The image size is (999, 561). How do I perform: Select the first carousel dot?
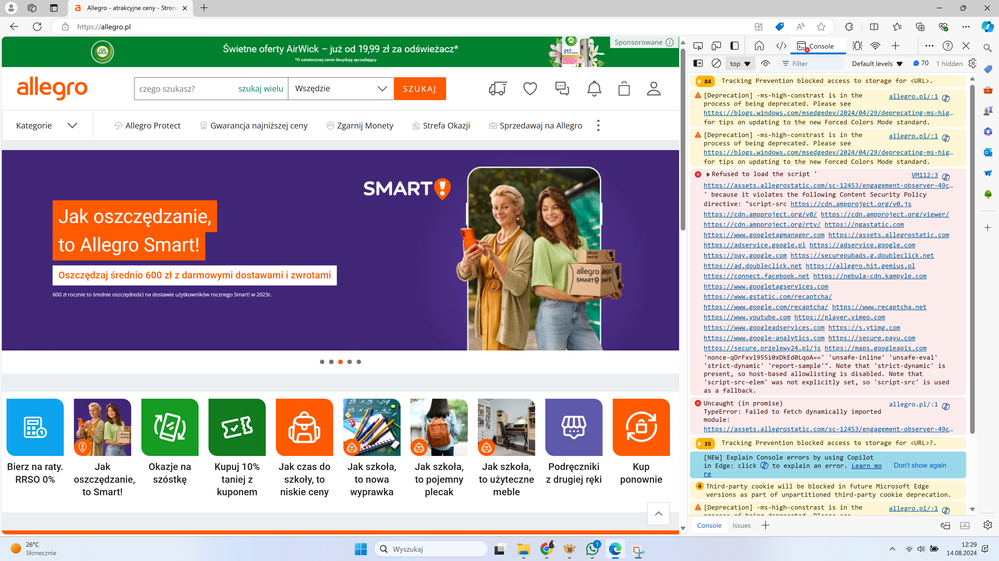(x=322, y=362)
